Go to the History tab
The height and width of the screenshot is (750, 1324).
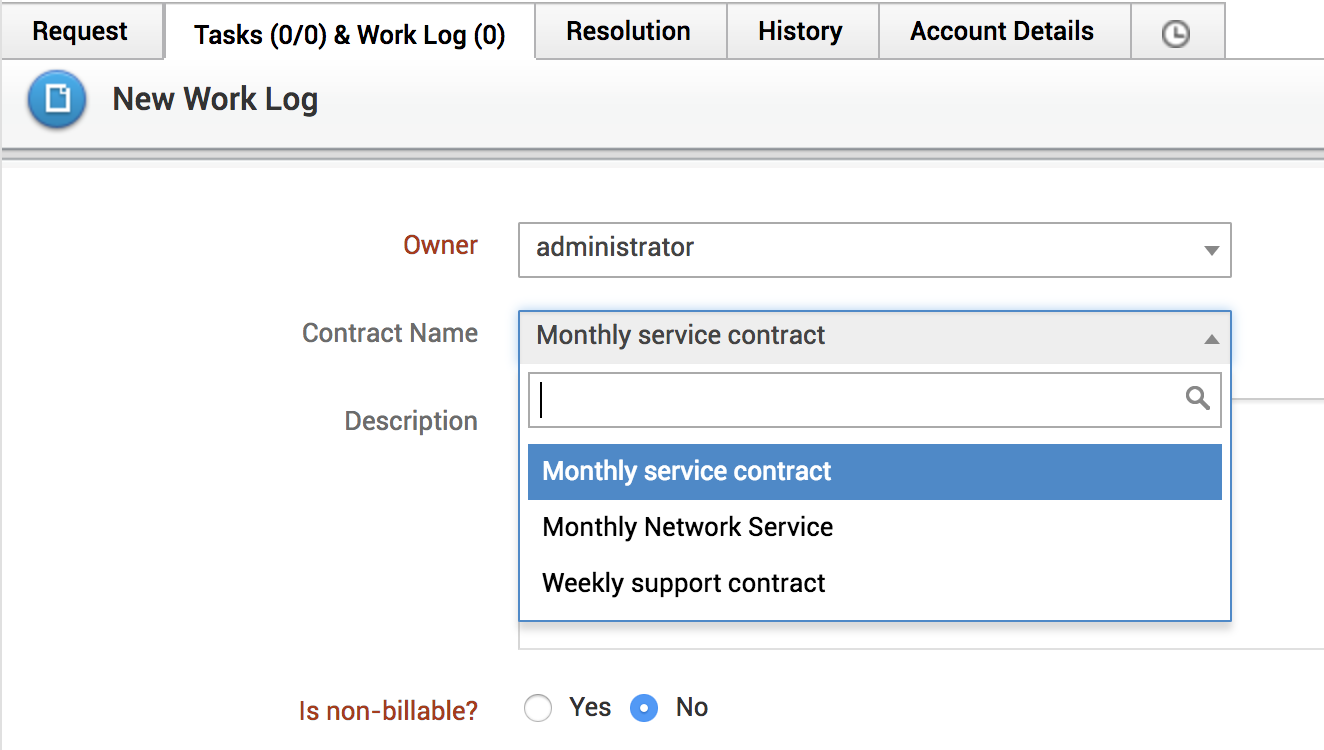point(800,32)
